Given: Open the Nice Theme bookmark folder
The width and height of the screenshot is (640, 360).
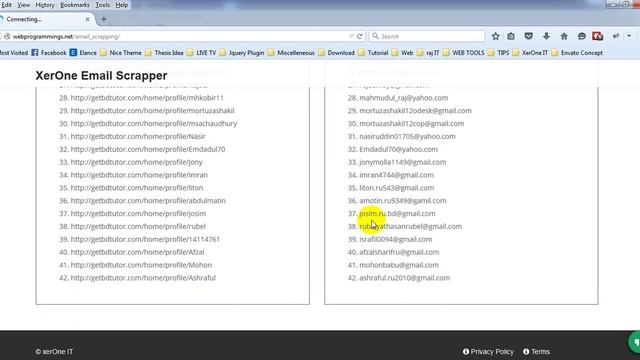Looking at the screenshot, I should point(121,53).
